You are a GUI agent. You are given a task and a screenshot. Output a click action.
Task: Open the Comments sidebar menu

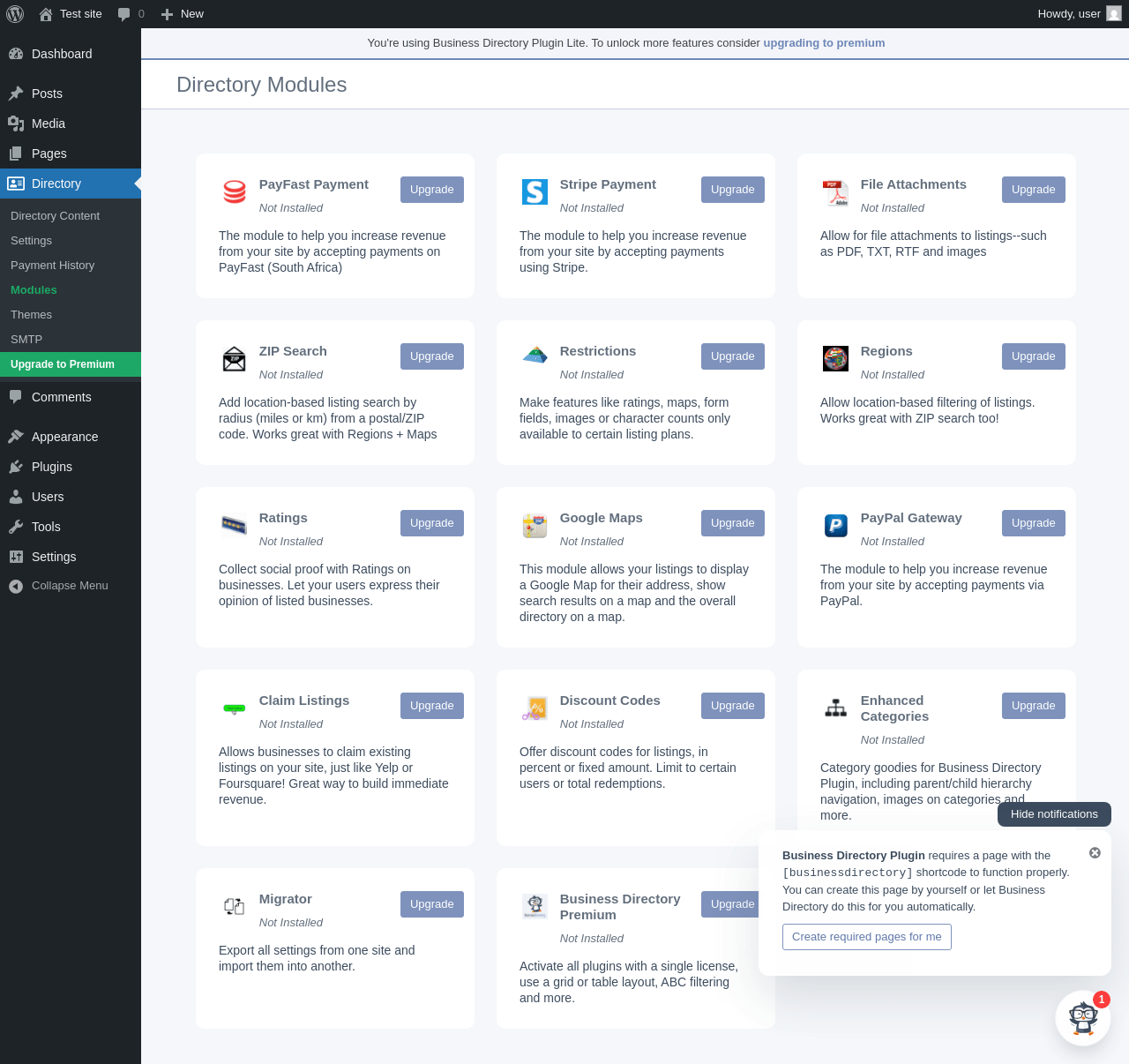[71, 397]
